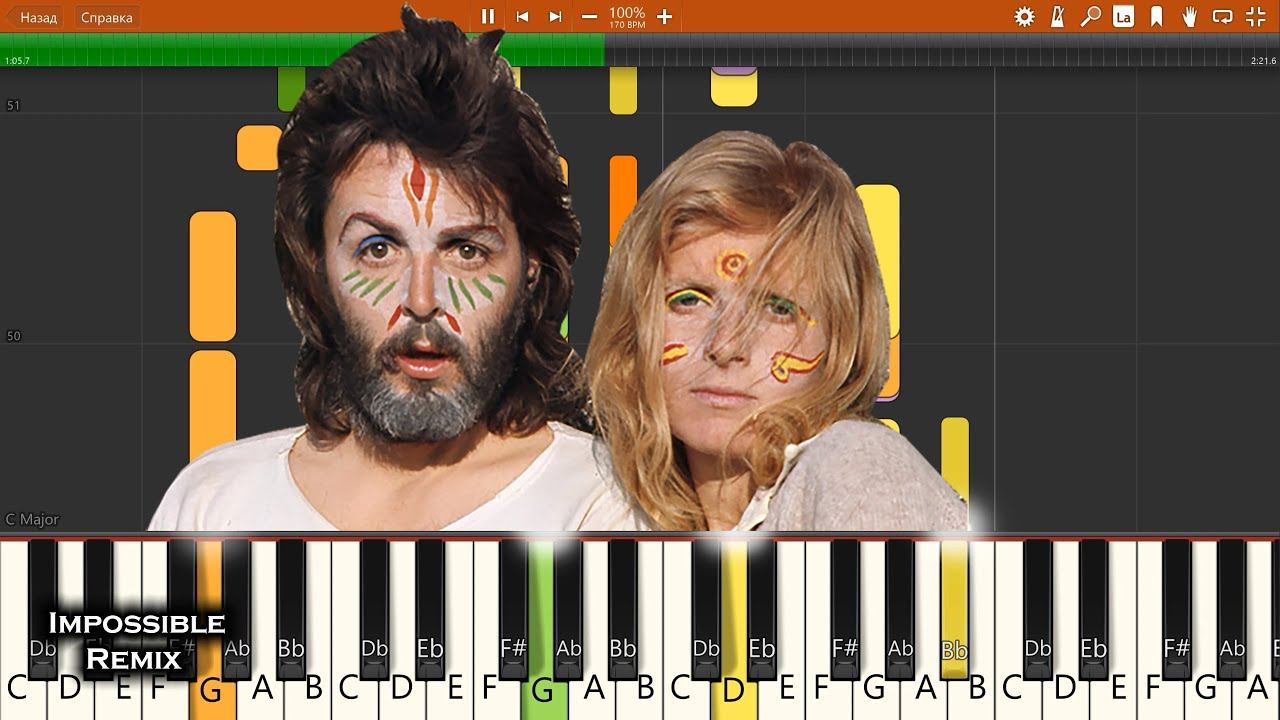Toggle the metronome

coord(1057,16)
